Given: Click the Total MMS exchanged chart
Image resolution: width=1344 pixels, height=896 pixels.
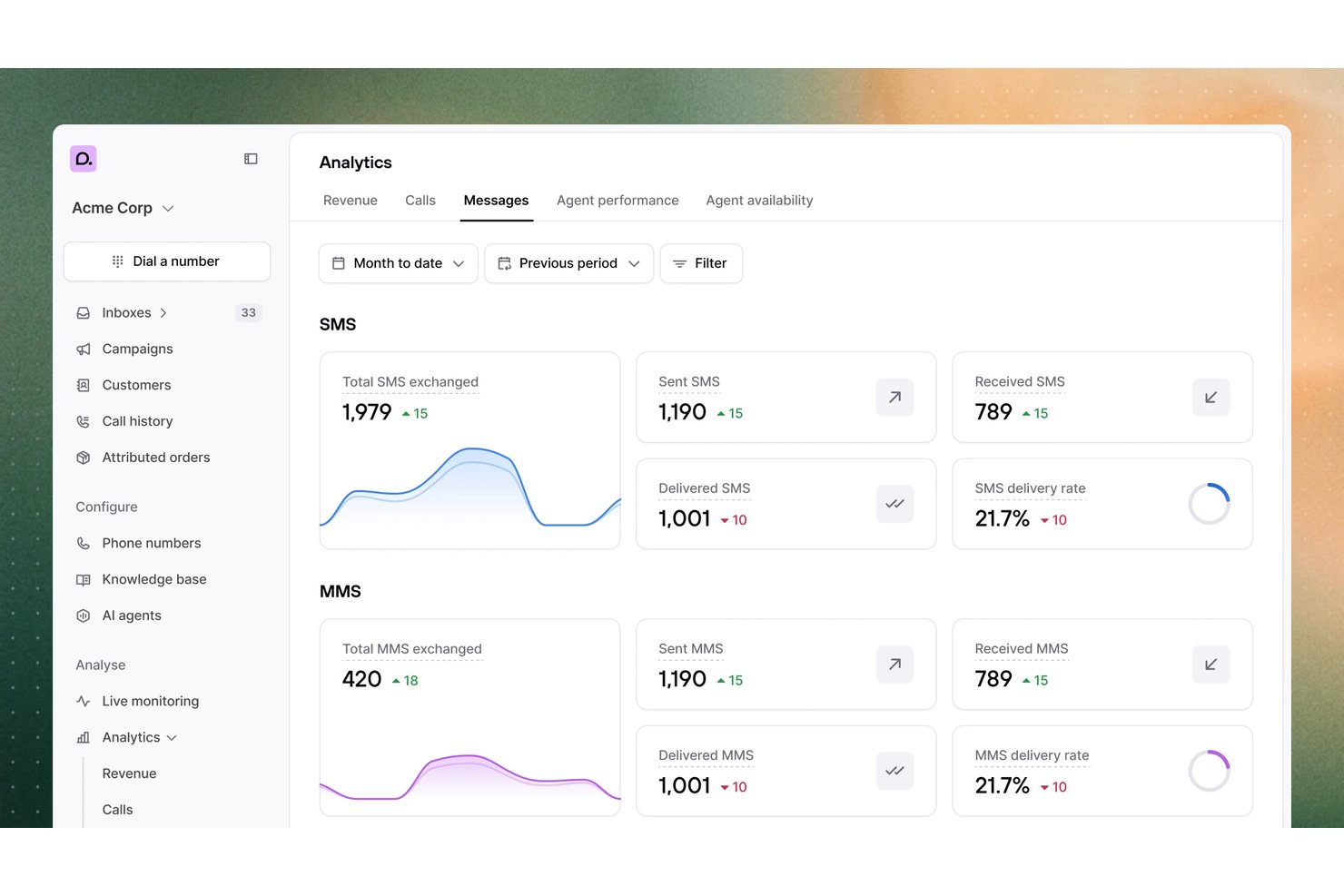Looking at the screenshot, I should tap(470, 777).
